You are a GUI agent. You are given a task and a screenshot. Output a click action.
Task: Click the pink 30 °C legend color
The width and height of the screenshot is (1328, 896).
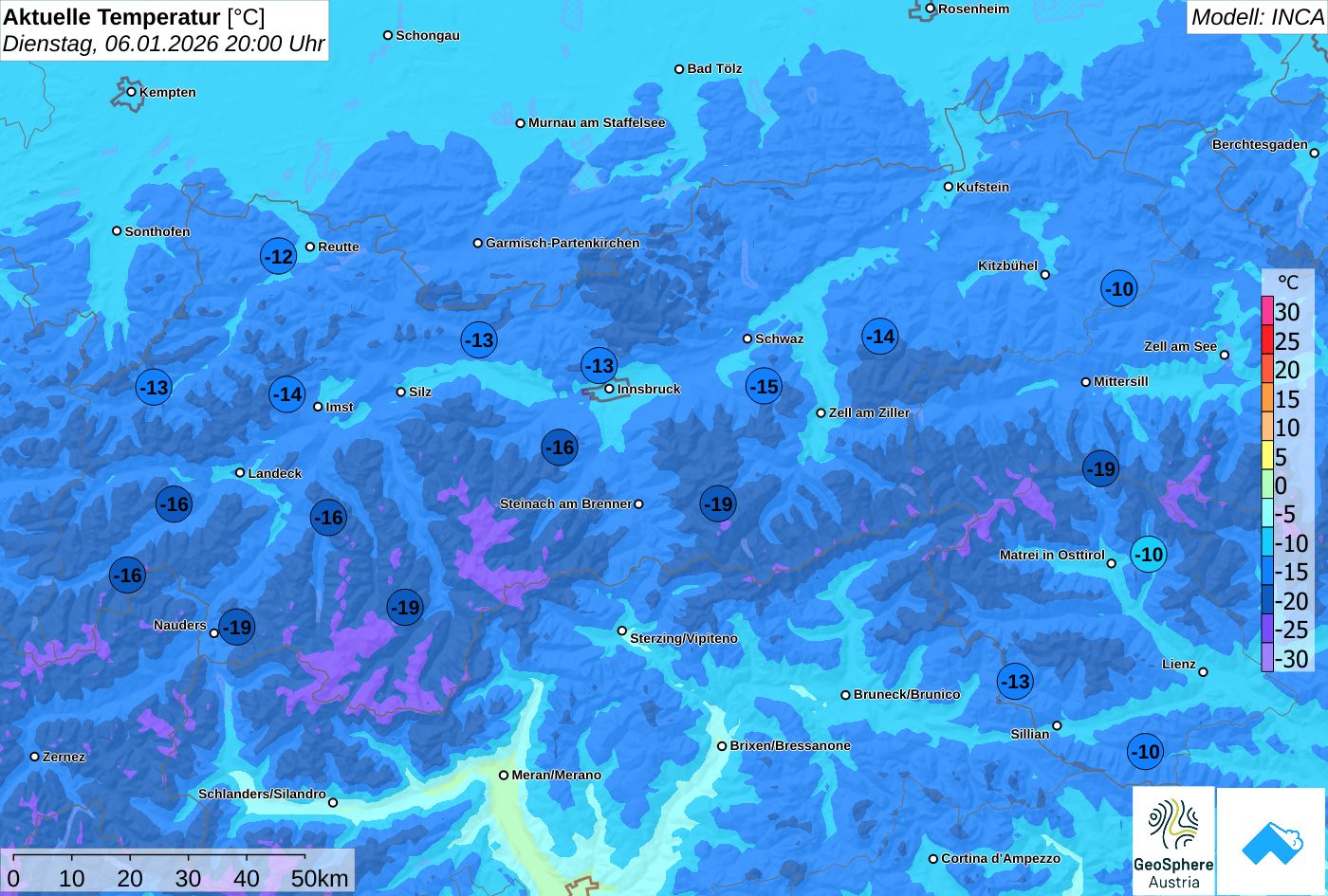tap(1267, 311)
